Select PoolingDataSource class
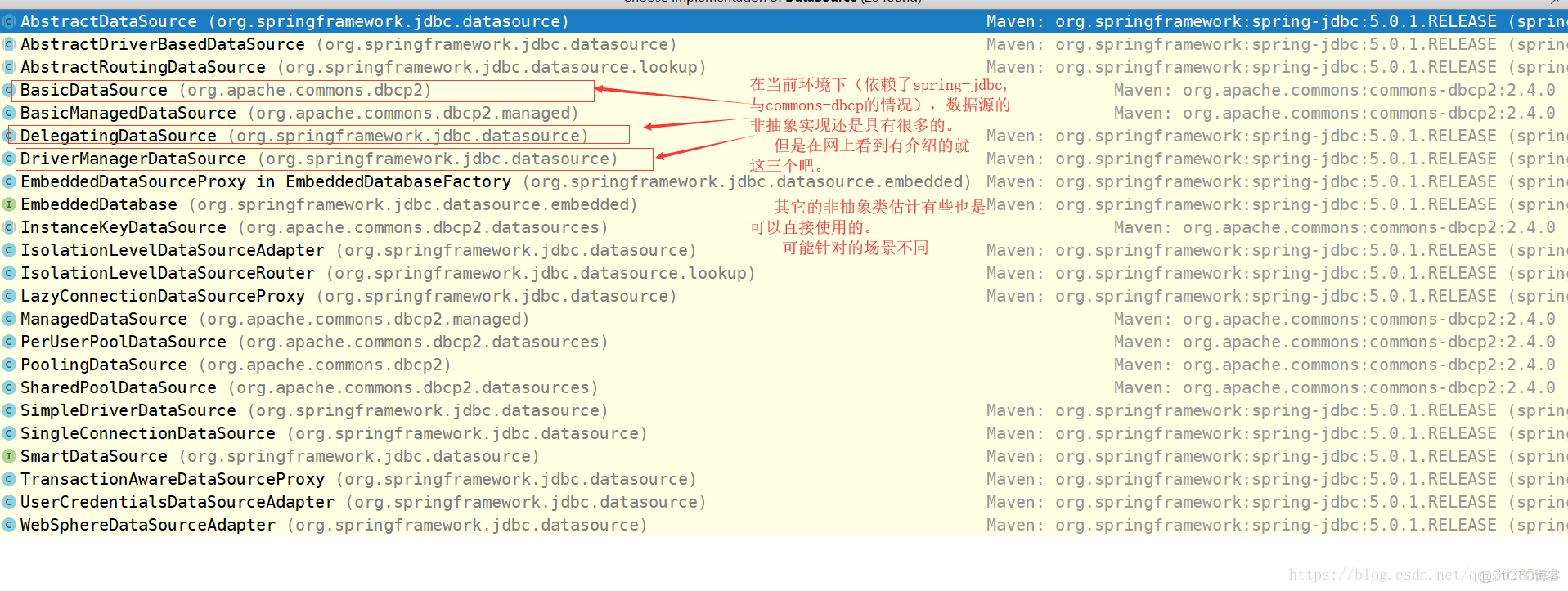Screen dimensions: 1568x591 [x=784, y=365]
